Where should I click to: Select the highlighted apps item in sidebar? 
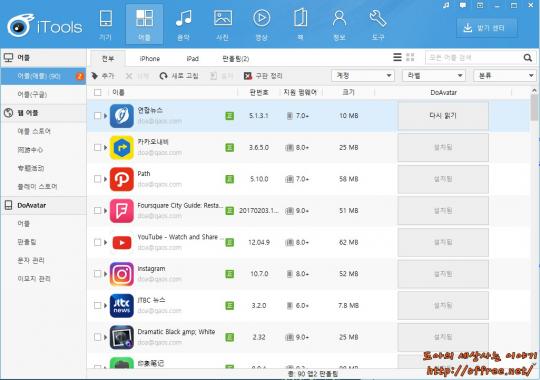(x=43, y=76)
